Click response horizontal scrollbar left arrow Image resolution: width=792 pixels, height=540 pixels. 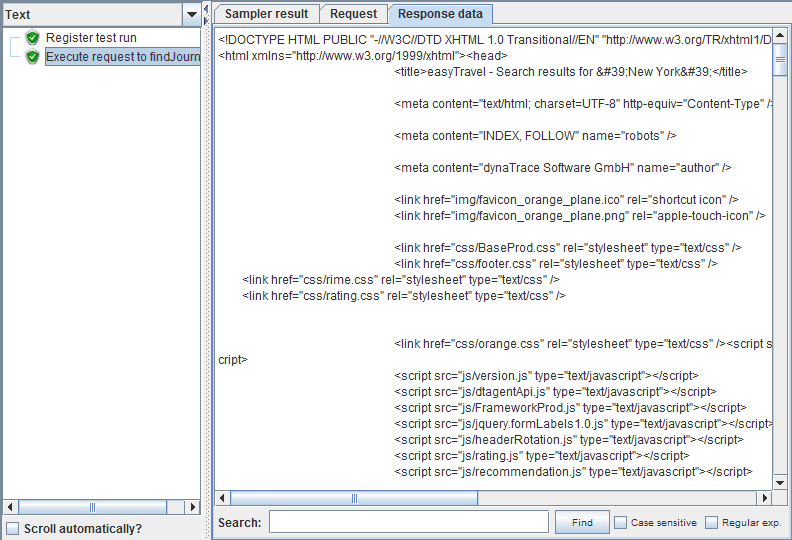pyautogui.click(x=222, y=498)
